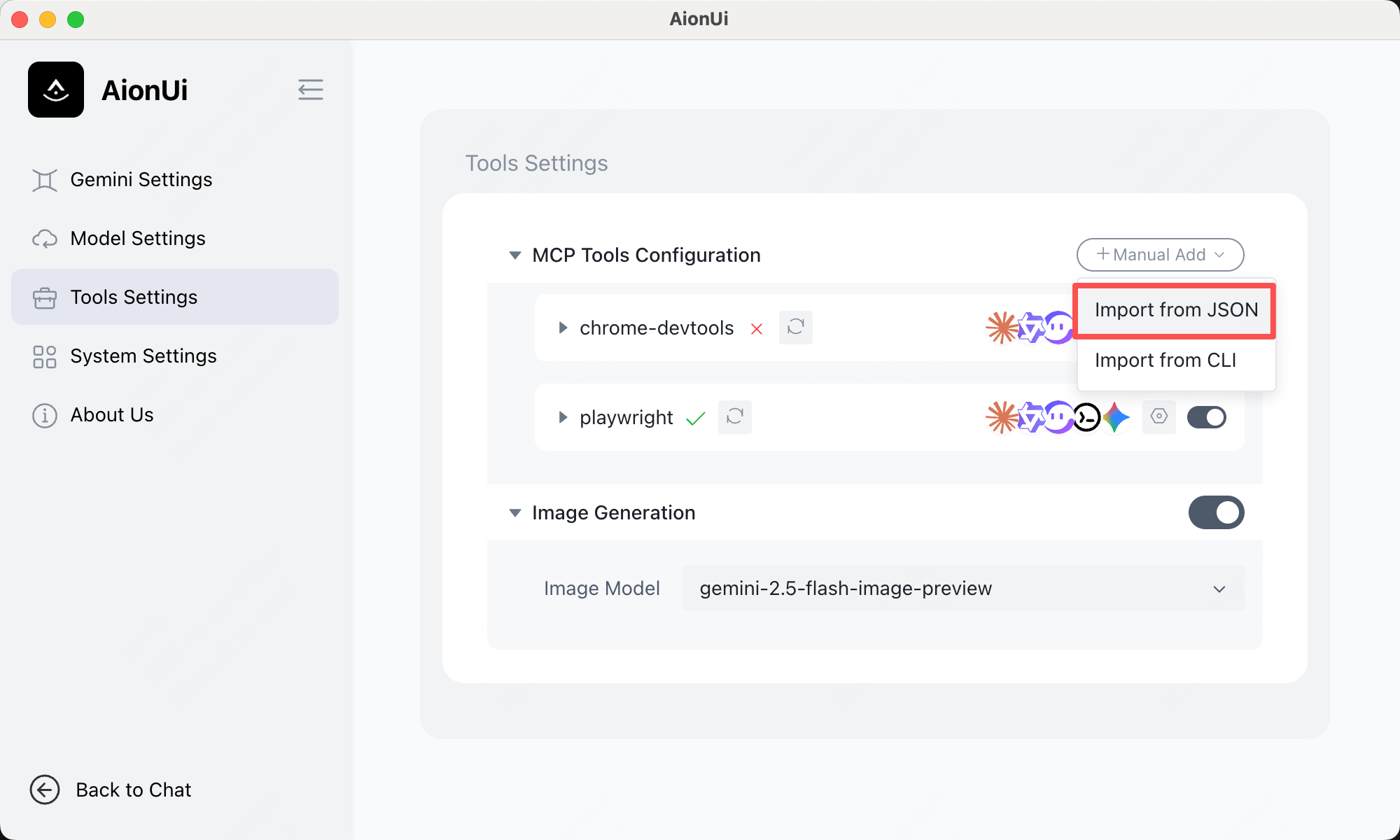The height and width of the screenshot is (840, 1400).
Task: Click the AionUi brand name in sidebar
Action: point(145,90)
